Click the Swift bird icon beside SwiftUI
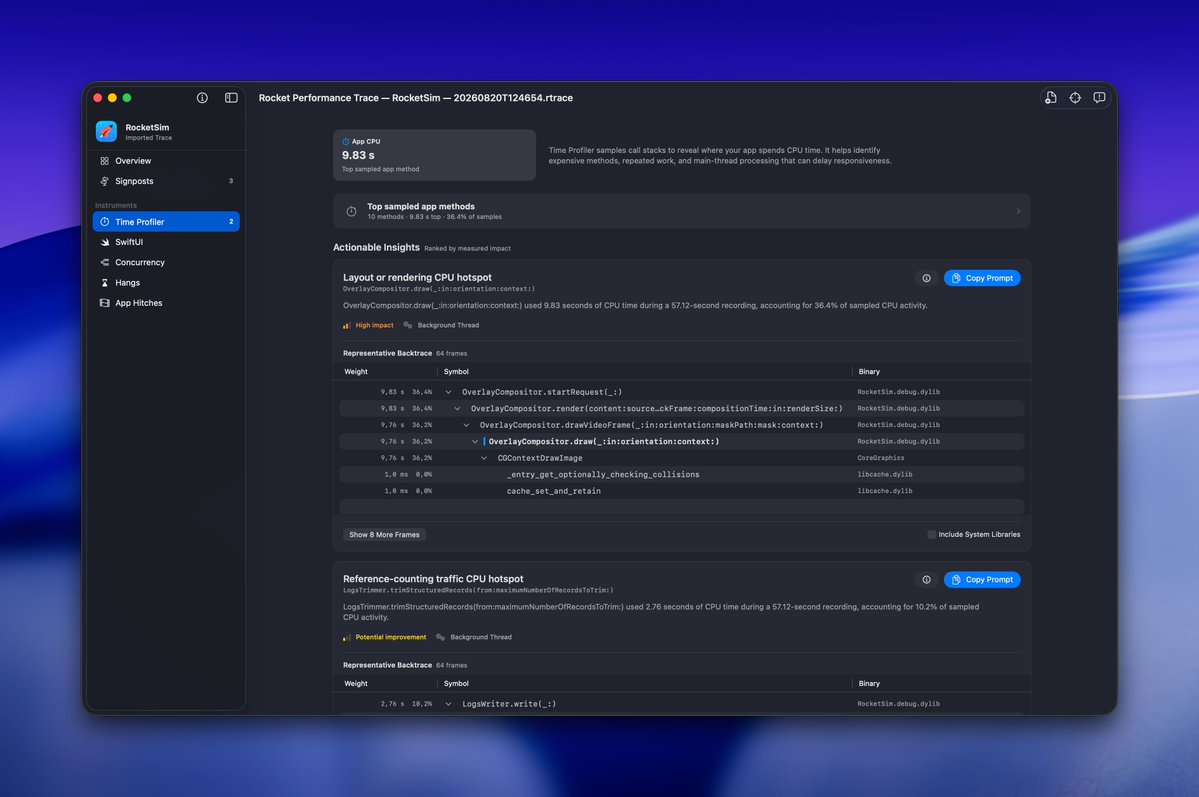This screenshot has height=797, width=1199. (x=105, y=242)
